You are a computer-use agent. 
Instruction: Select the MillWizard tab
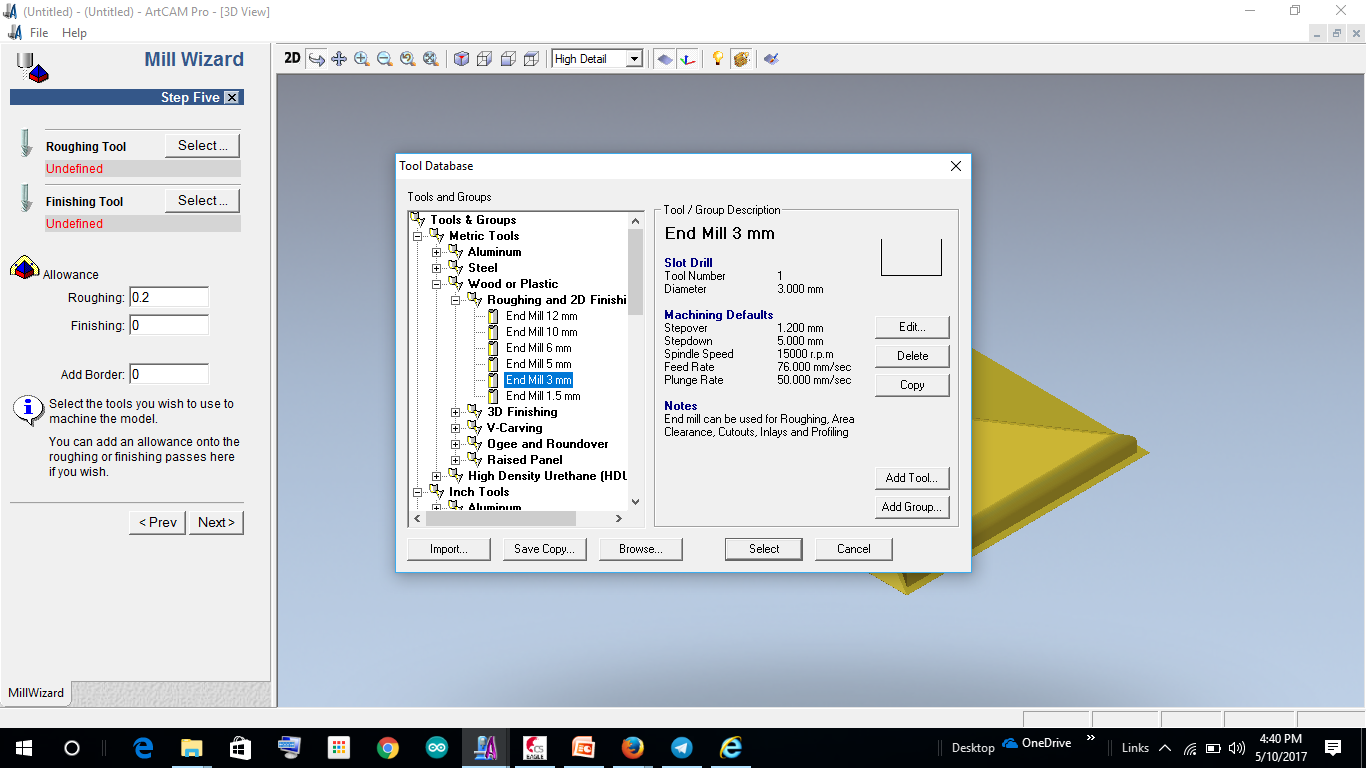tap(36, 693)
